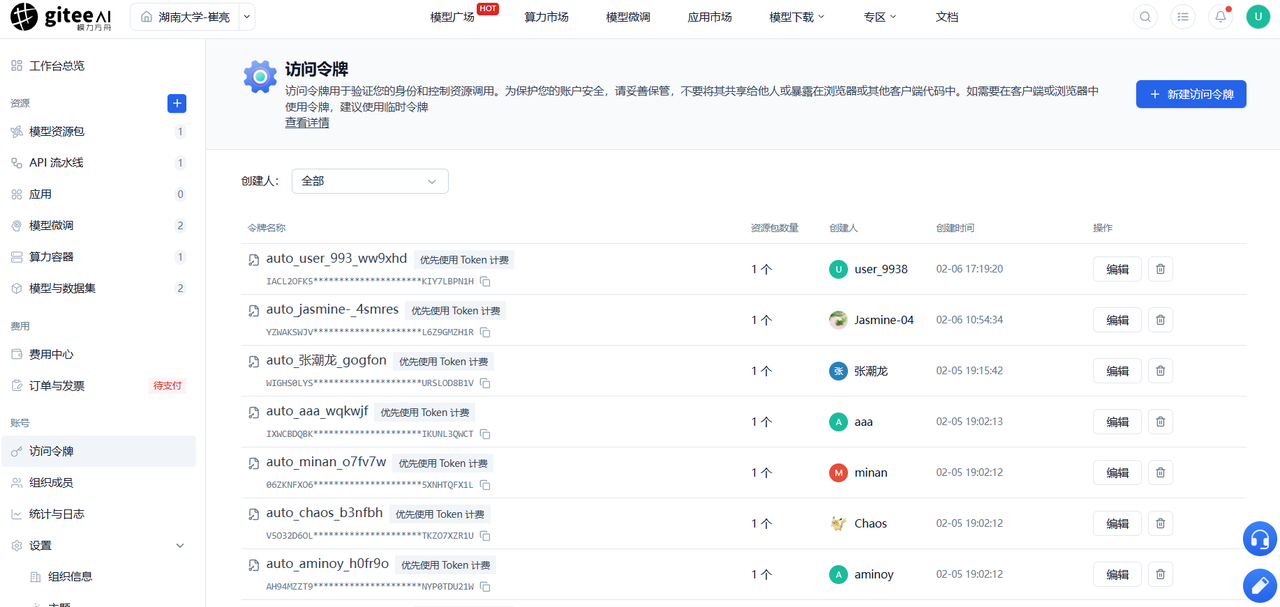Open the headset customer support button

(x=1260, y=539)
